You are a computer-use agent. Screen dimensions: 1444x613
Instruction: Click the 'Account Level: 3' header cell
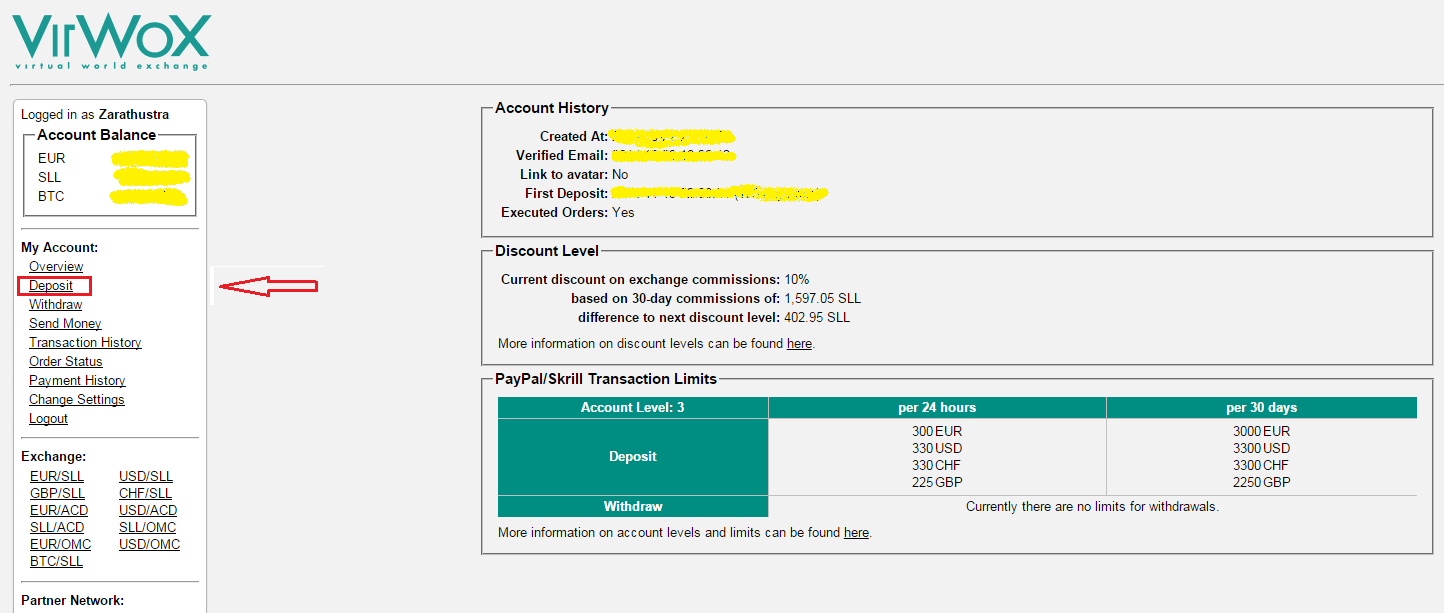[x=633, y=407]
